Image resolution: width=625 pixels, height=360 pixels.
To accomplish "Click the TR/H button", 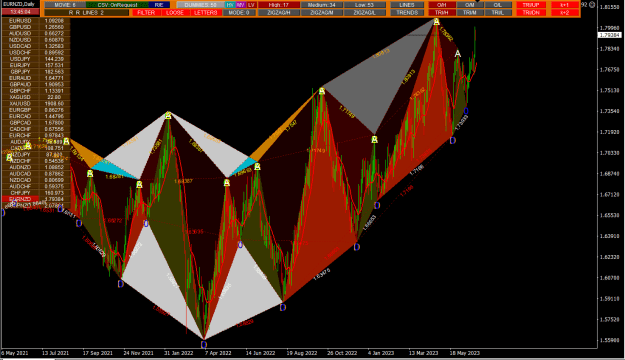I will [441, 13].
